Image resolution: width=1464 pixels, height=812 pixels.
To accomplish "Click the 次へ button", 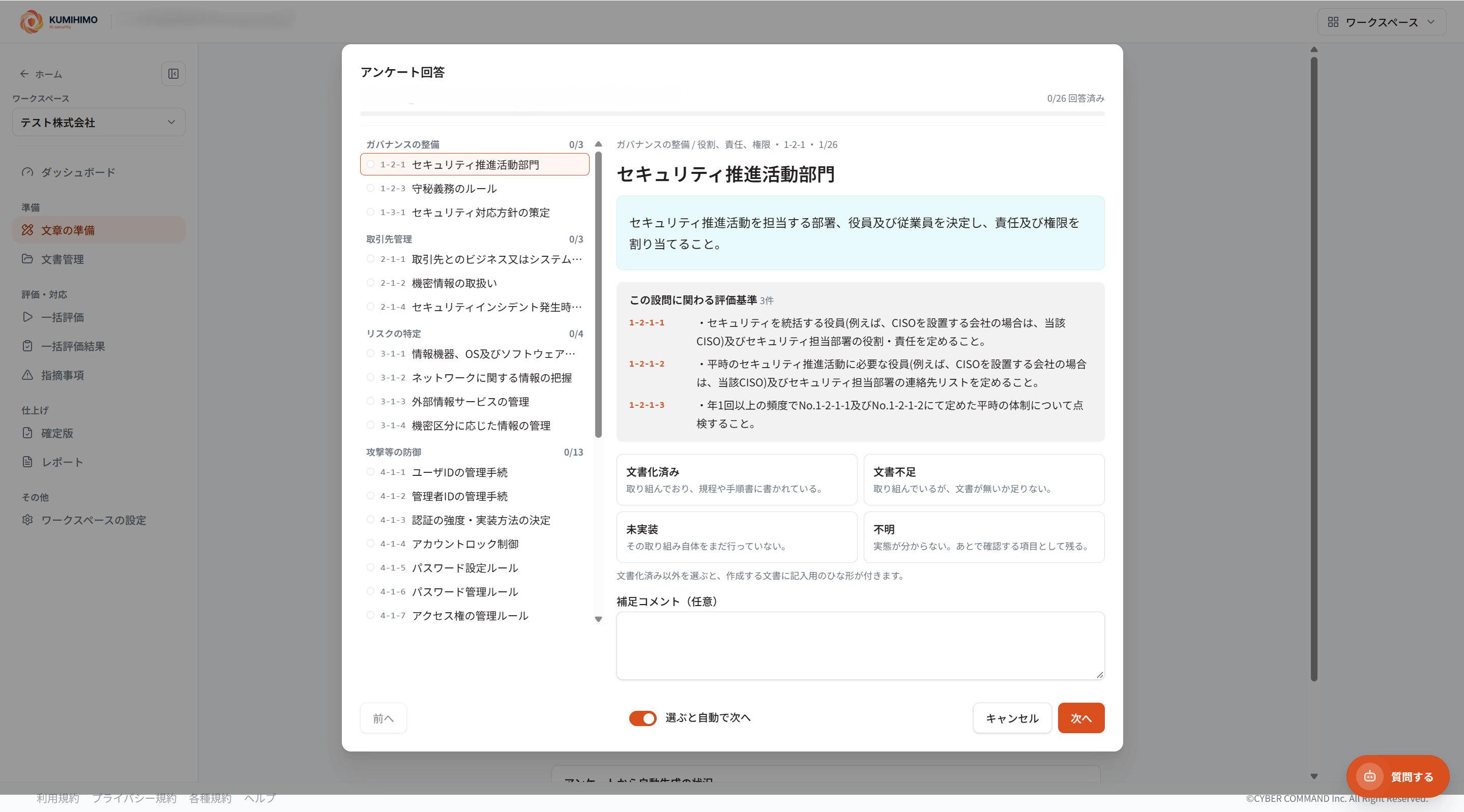I will (x=1081, y=718).
